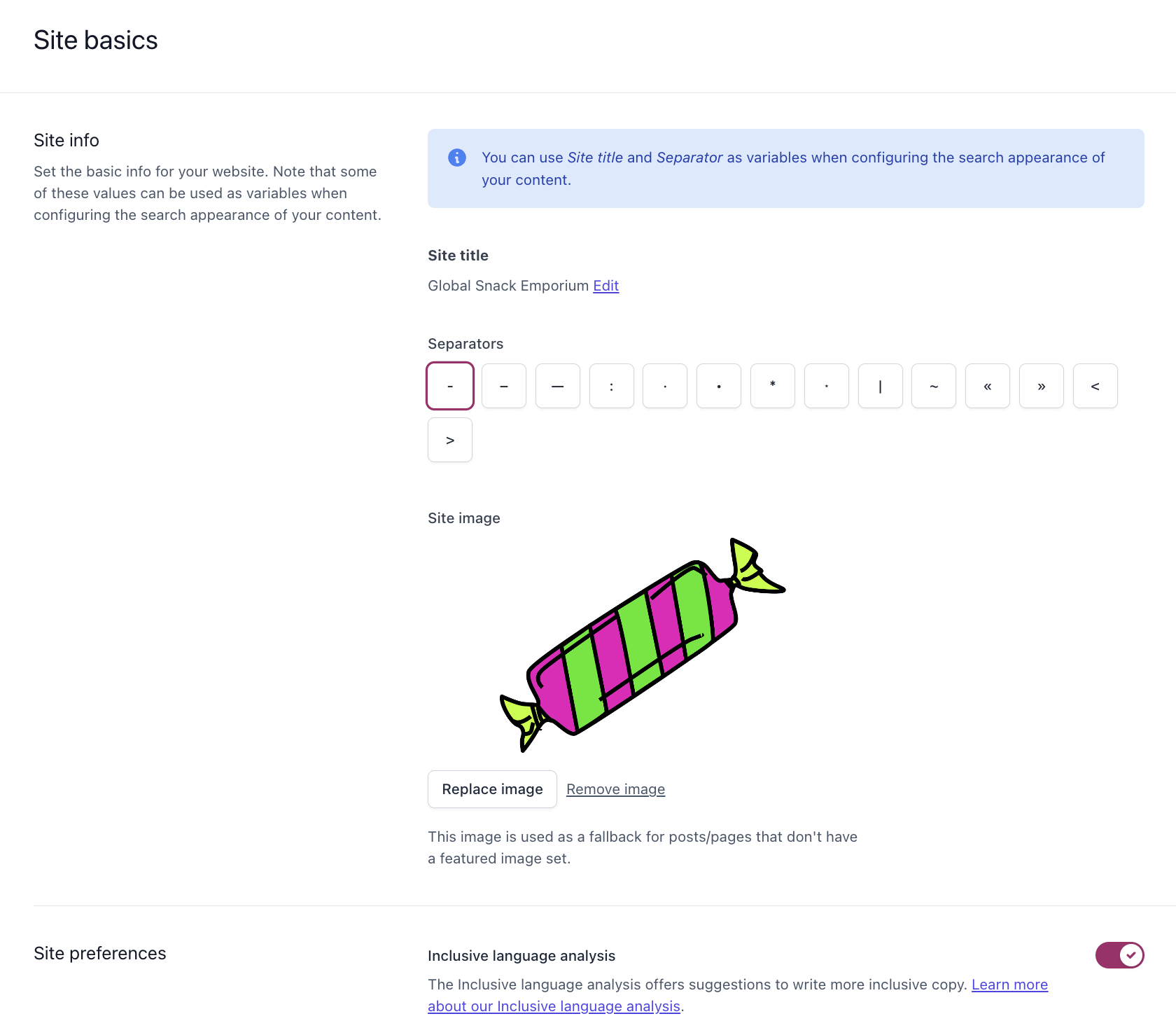Select the vertical pipe separator
The width and height of the screenshot is (1176, 1028).
click(880, 386)
